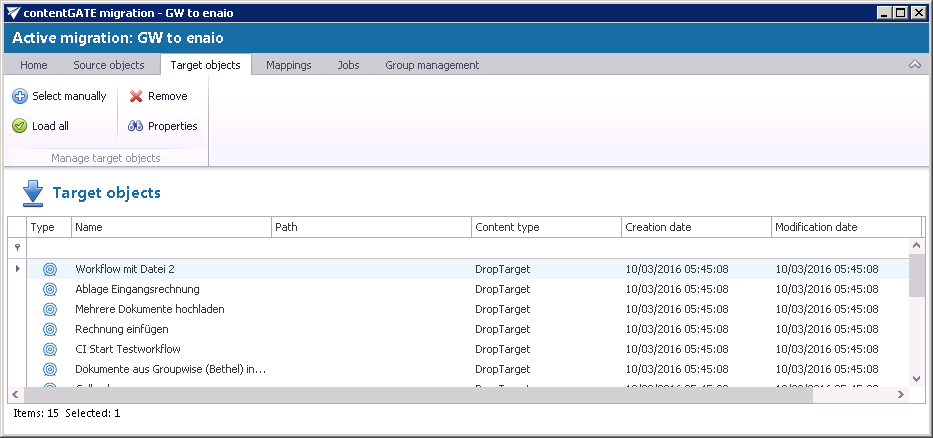
Task: Minimize the contentGATE migration window
Action: 885,12
